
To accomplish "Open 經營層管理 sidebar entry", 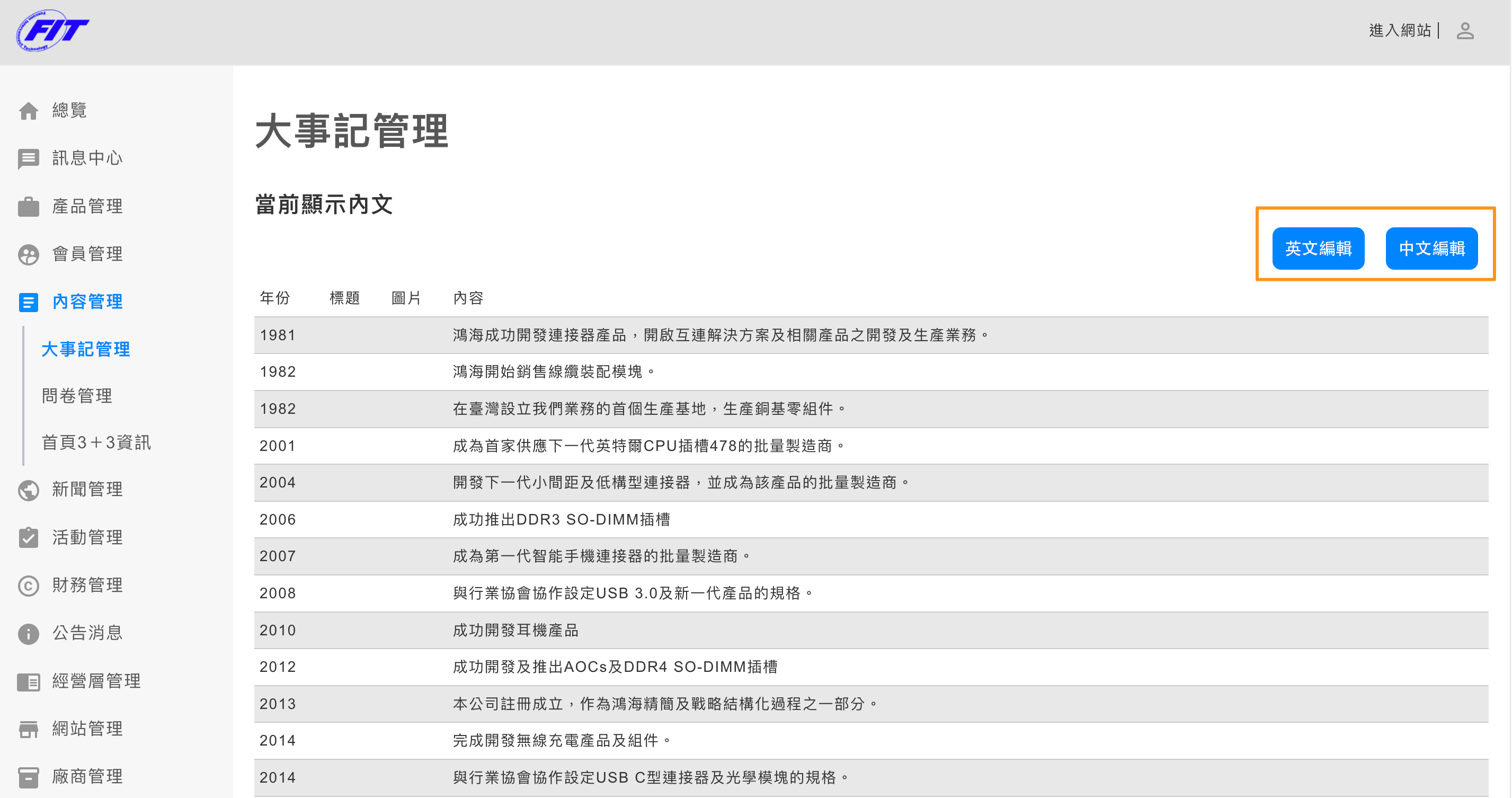I will tap(96, 681).
